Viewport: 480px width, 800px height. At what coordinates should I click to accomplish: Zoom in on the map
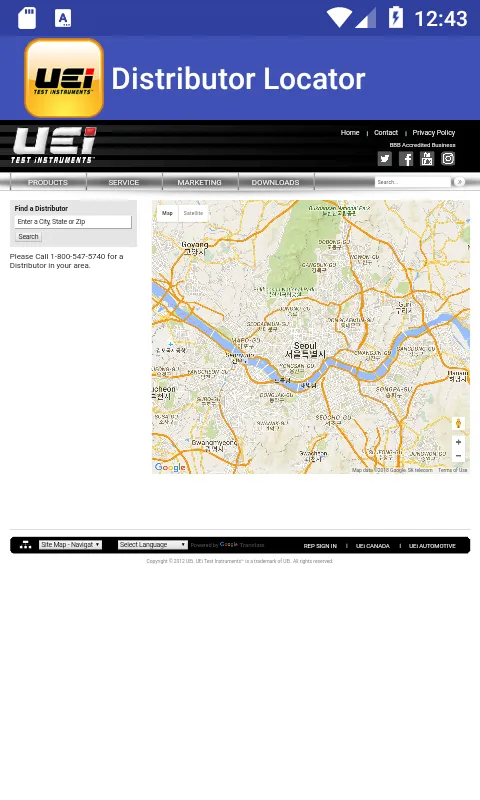(458, 442)
